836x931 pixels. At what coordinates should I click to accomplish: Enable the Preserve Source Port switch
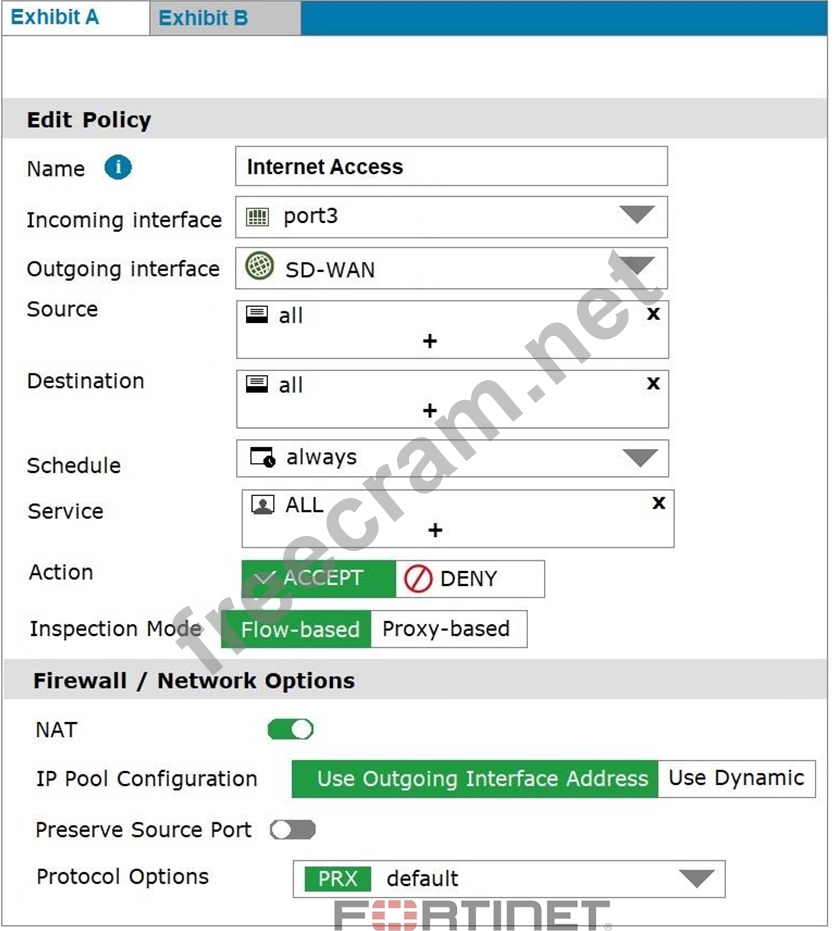(292, 829)
